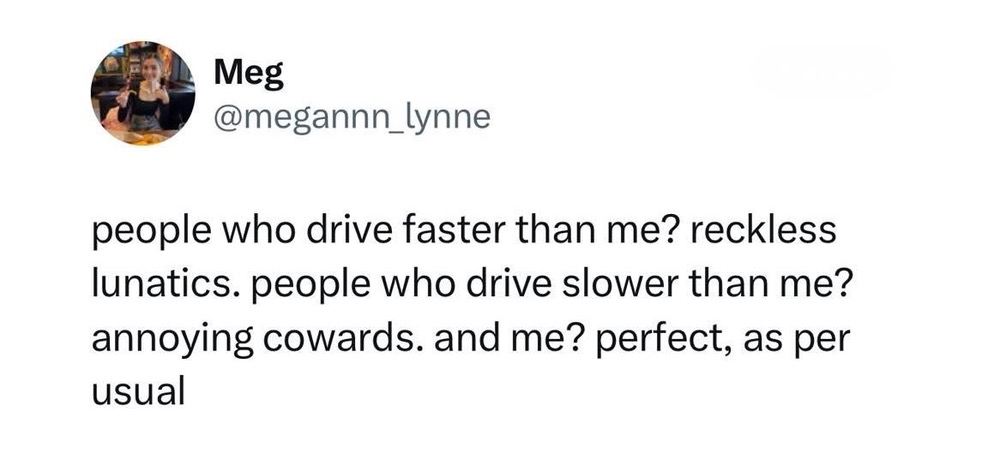Screen dimensions: 1000x459
Task: Click the final word "usual"
Action: point(138,393)
